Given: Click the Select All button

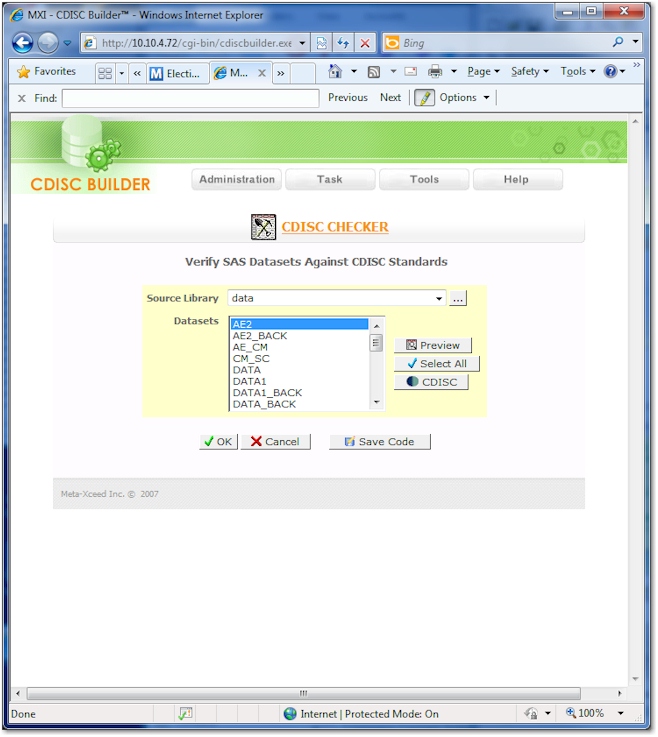Looking at the screenshot, I should pos(437,364).
